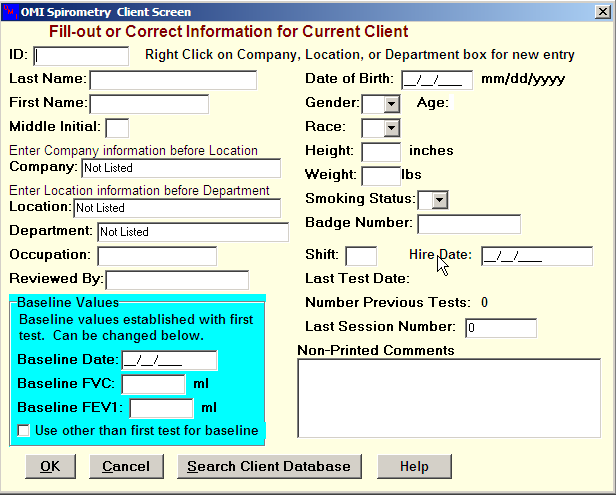The image size is (616, 495).
Task: Click the Help button
Action: 414,466
